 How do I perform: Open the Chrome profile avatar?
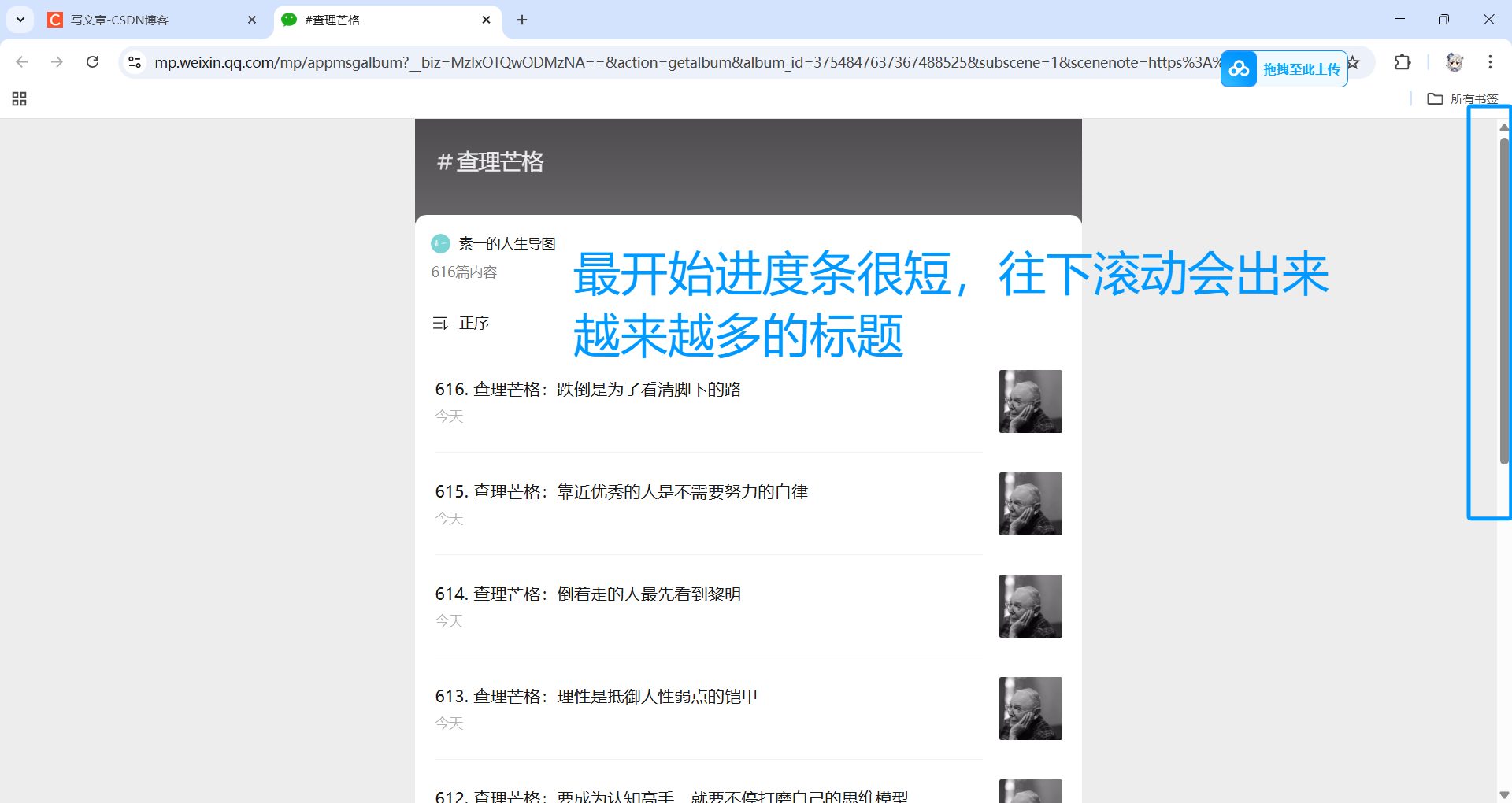[1455, 62]
